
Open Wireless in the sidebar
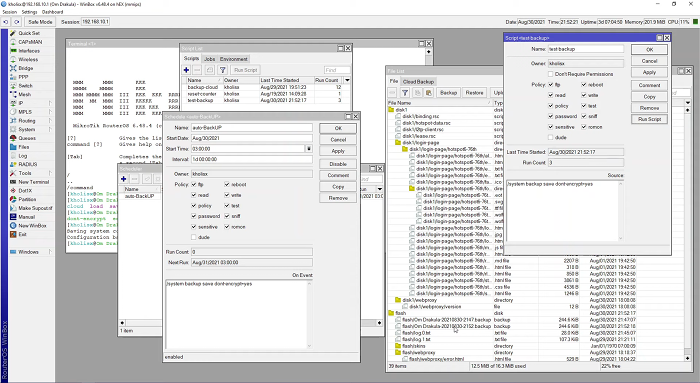(x=28, y=59)
